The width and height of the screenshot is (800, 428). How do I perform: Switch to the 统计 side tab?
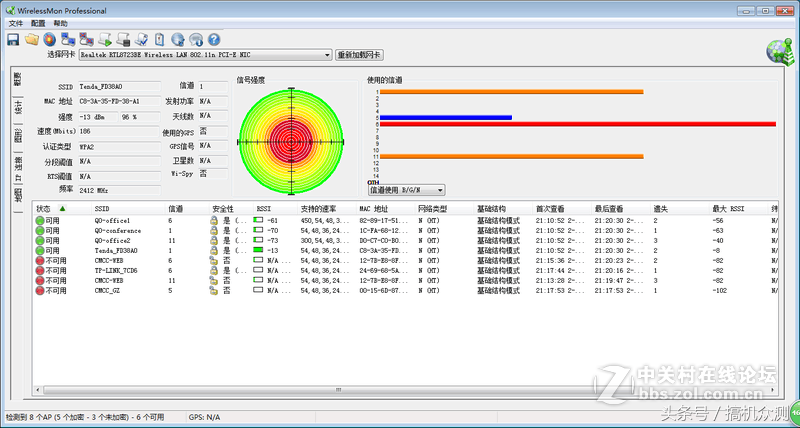point(18,108)
